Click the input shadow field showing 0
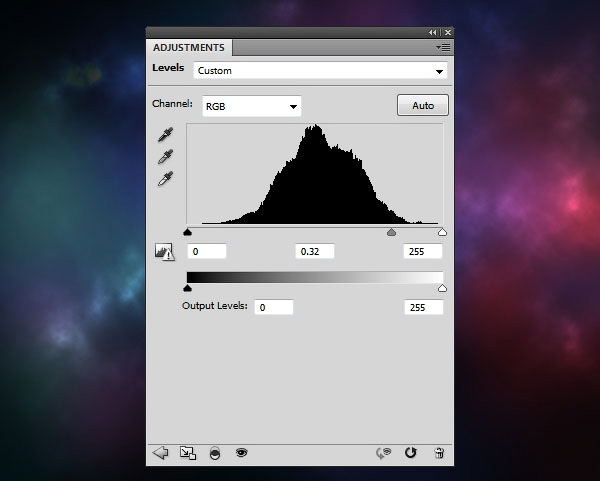Image resolution: width=600 pixels, height=481 pixels. 207,251
